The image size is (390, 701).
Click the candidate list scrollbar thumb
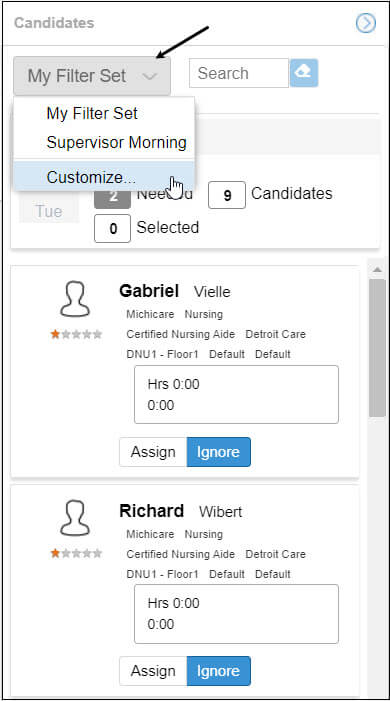[377, 348]
